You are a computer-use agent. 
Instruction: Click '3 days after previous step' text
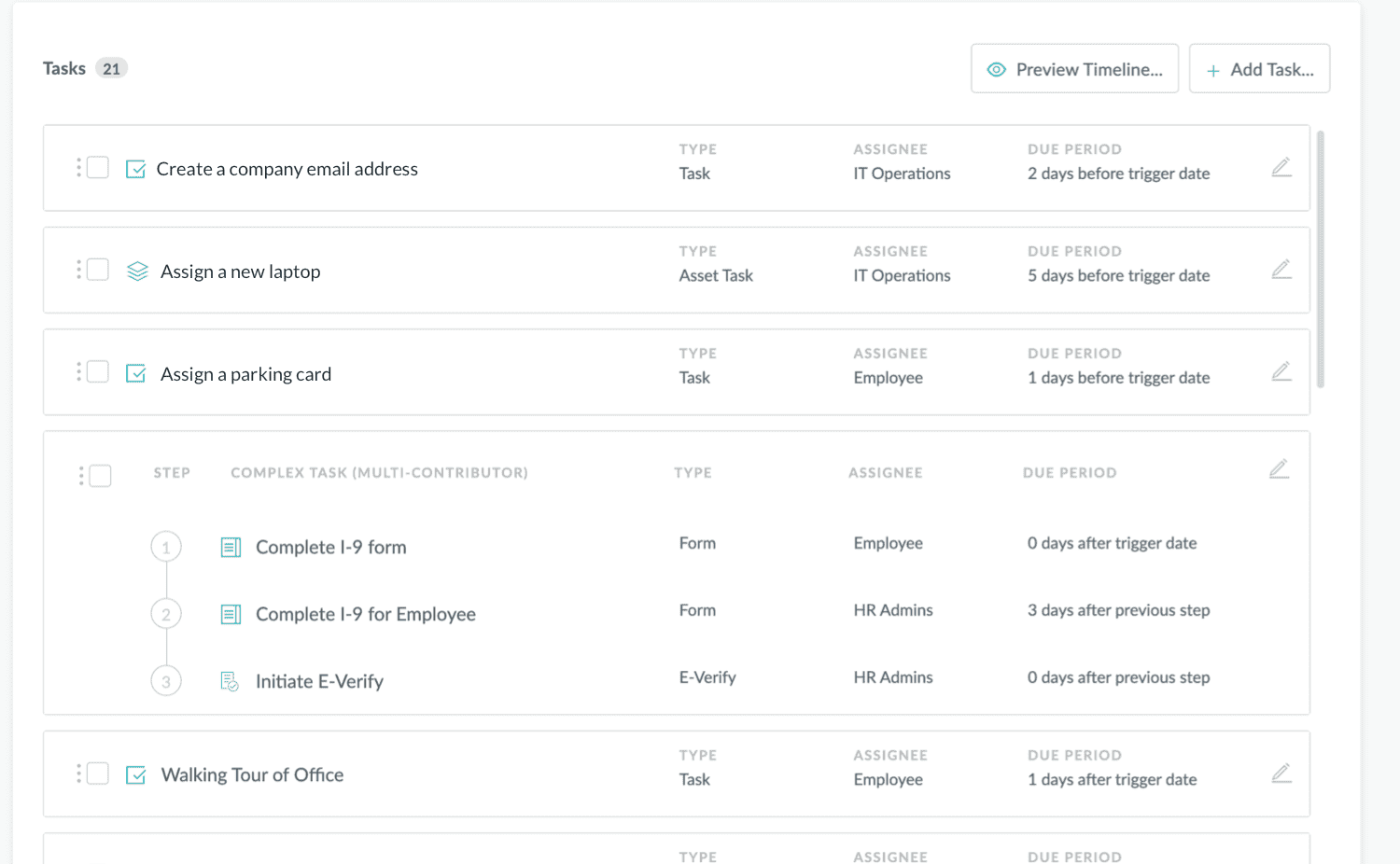[x=1119, y=610]
